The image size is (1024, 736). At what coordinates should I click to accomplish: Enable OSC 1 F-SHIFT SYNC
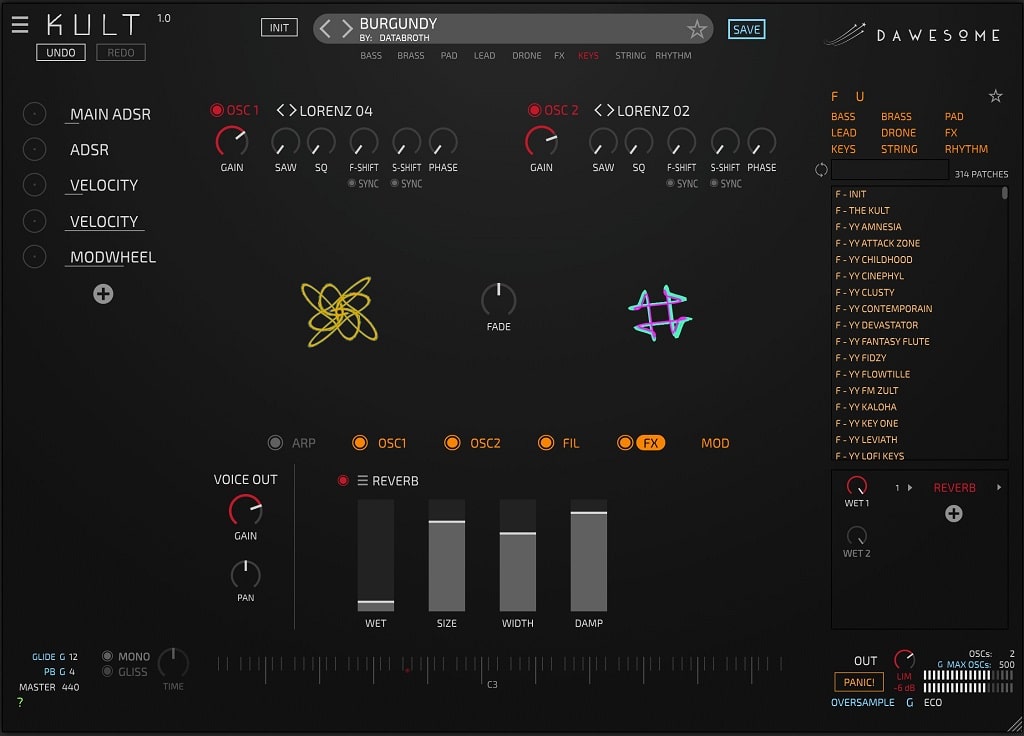point(352,184)
